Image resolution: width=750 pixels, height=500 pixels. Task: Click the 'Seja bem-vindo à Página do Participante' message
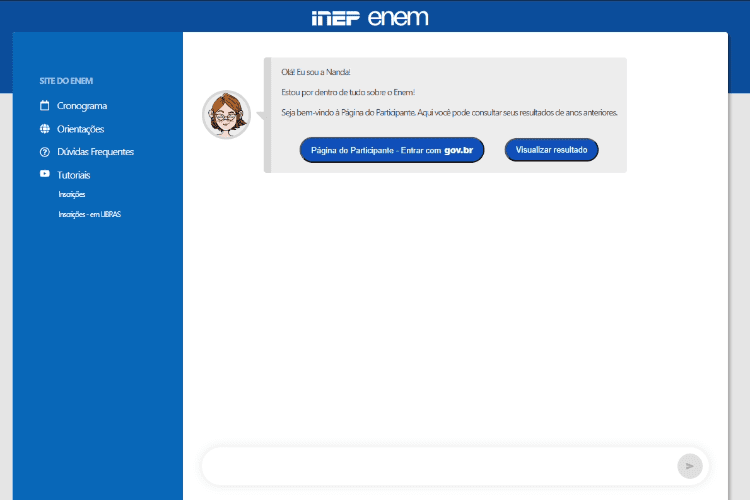click(x=449, y=113)
